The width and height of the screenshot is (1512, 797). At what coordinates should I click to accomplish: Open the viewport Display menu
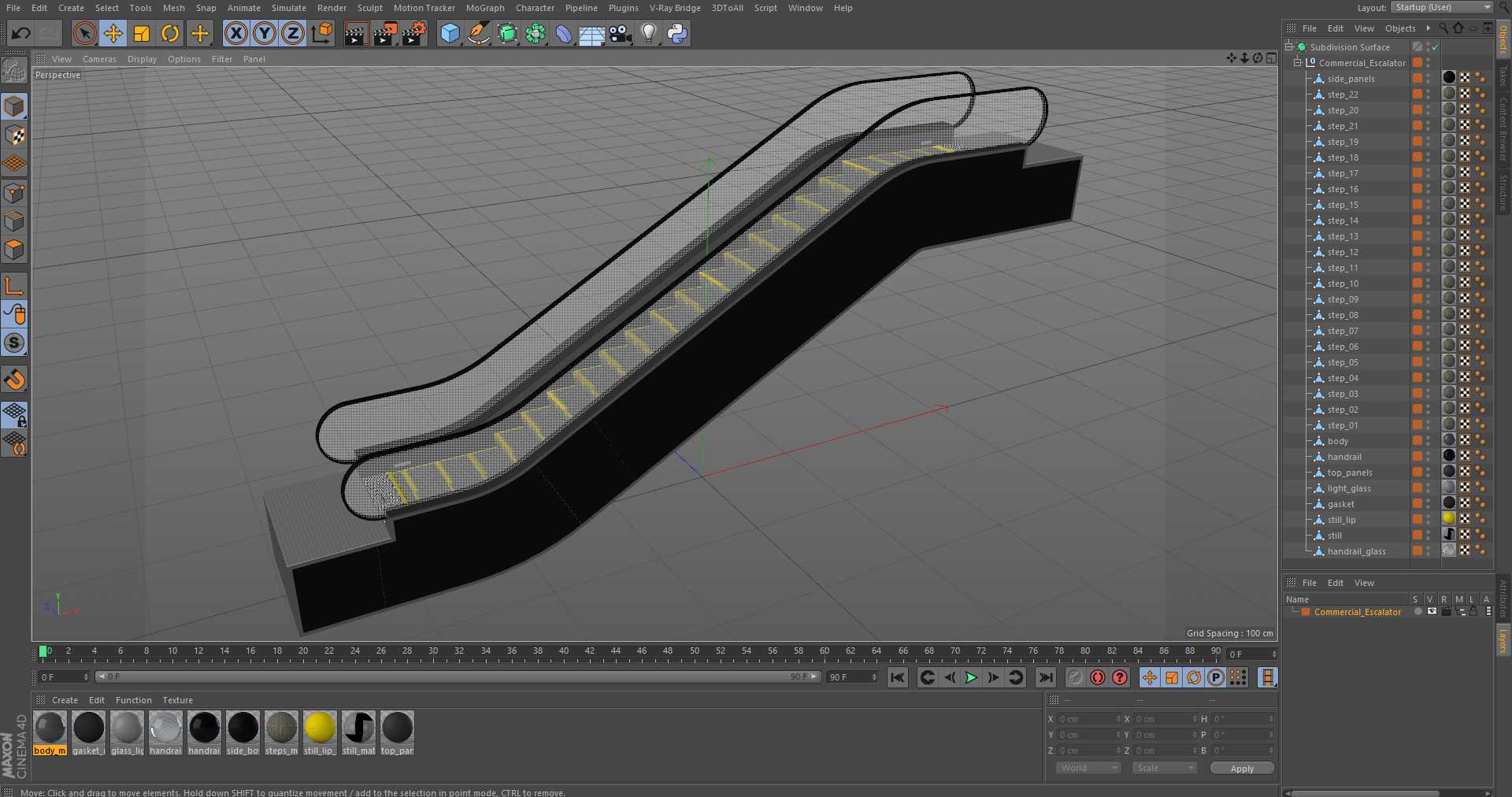pyautogui.click(x=142, y=59)
